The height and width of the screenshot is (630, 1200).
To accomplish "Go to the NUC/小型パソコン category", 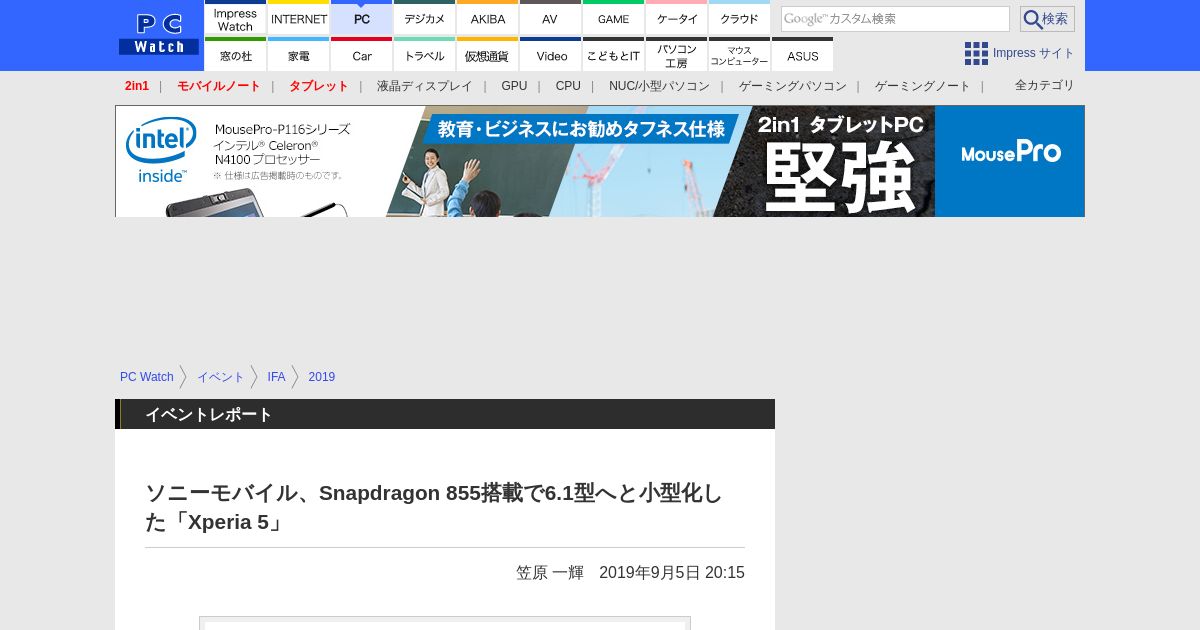I will pyautogui.click(x=659, y=86).
